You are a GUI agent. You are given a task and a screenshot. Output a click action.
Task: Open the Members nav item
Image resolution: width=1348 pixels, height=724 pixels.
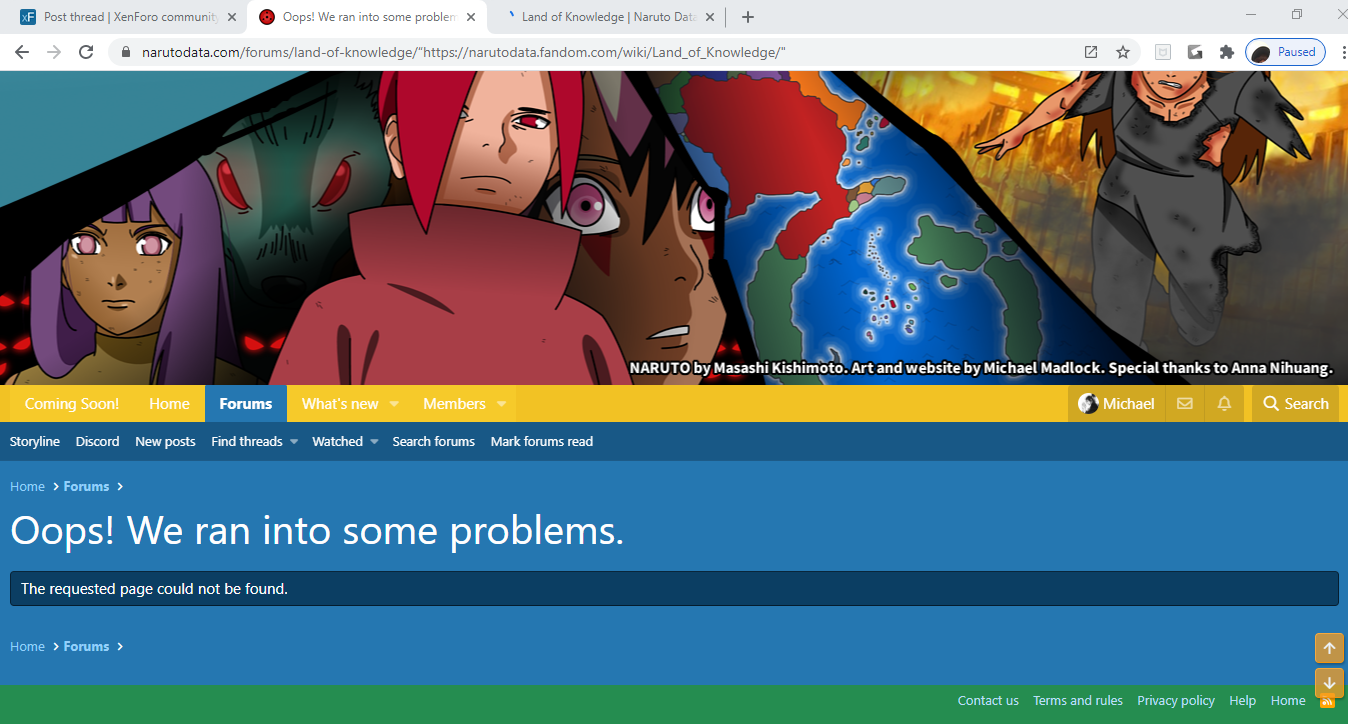[454, 404]
